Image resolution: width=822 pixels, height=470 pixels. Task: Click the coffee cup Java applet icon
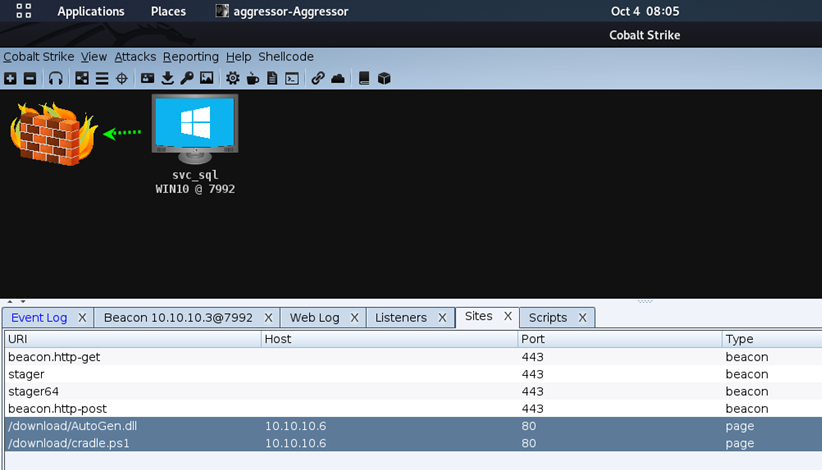pyautogui.click(x=253, y=79)
